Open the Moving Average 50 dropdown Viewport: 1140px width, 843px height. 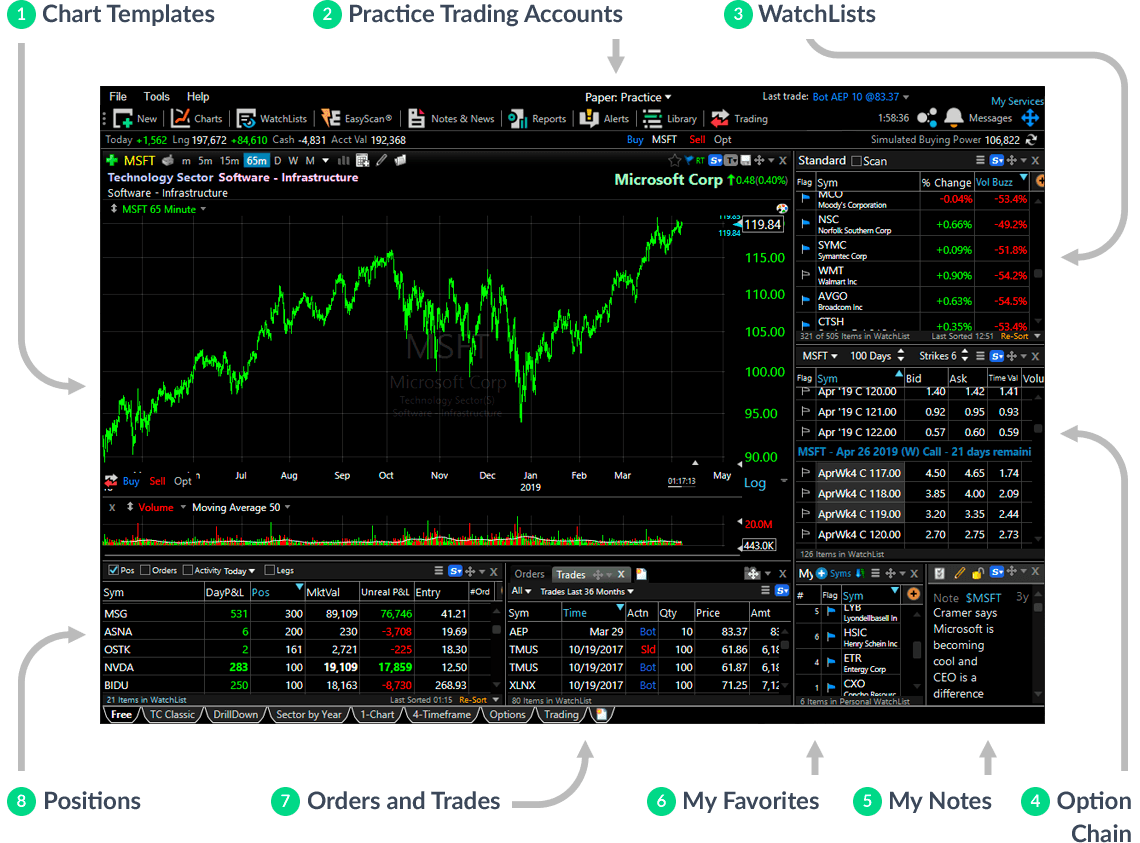point(240,507)
